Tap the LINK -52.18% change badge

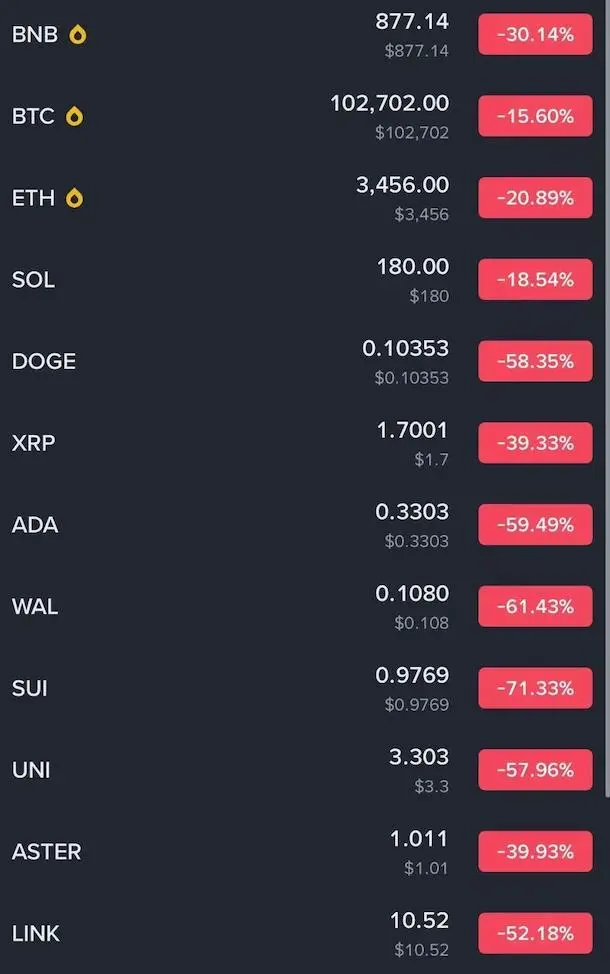point(535,934)
